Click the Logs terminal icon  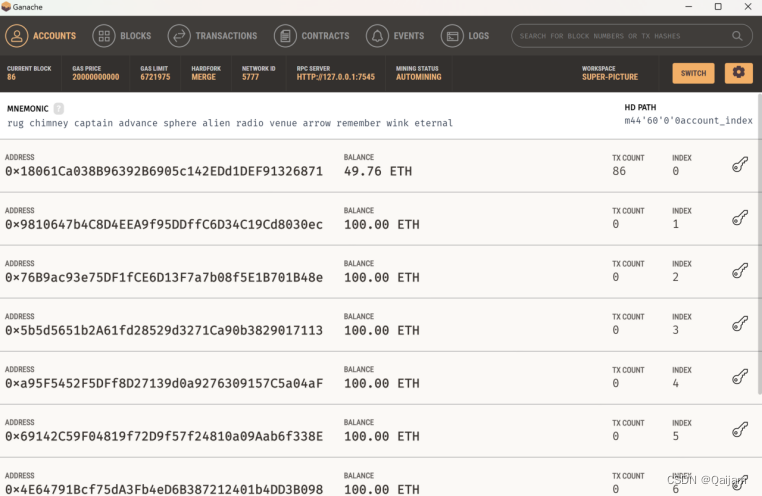(452, 36)
